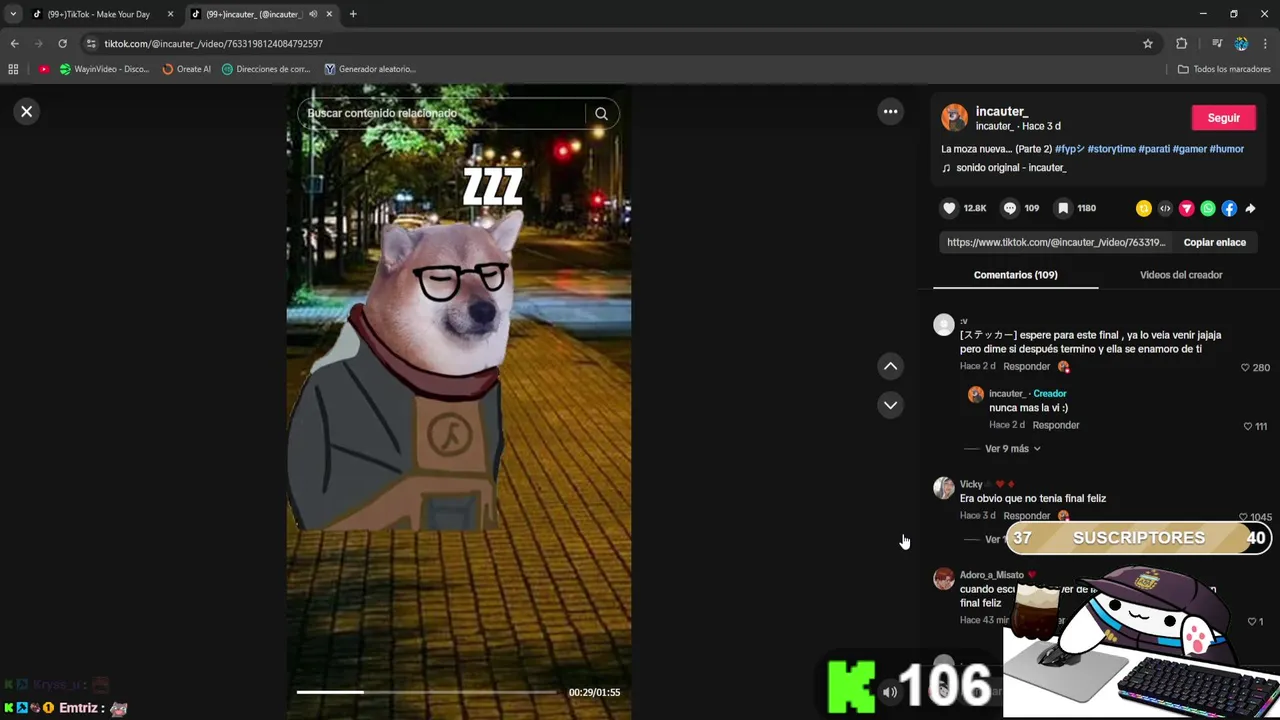
Task: Switch to Videos del creador tab
Action: click(x=1181, y=275)
